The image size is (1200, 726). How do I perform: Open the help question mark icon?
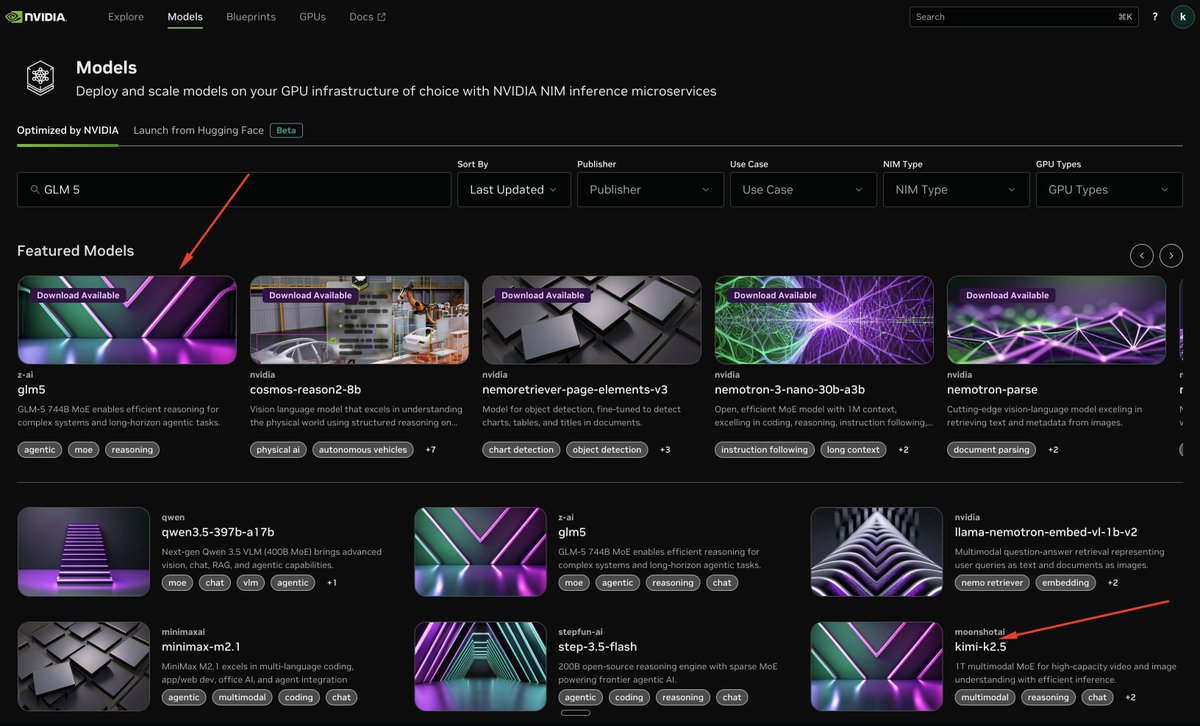(x=1155, y=17)
